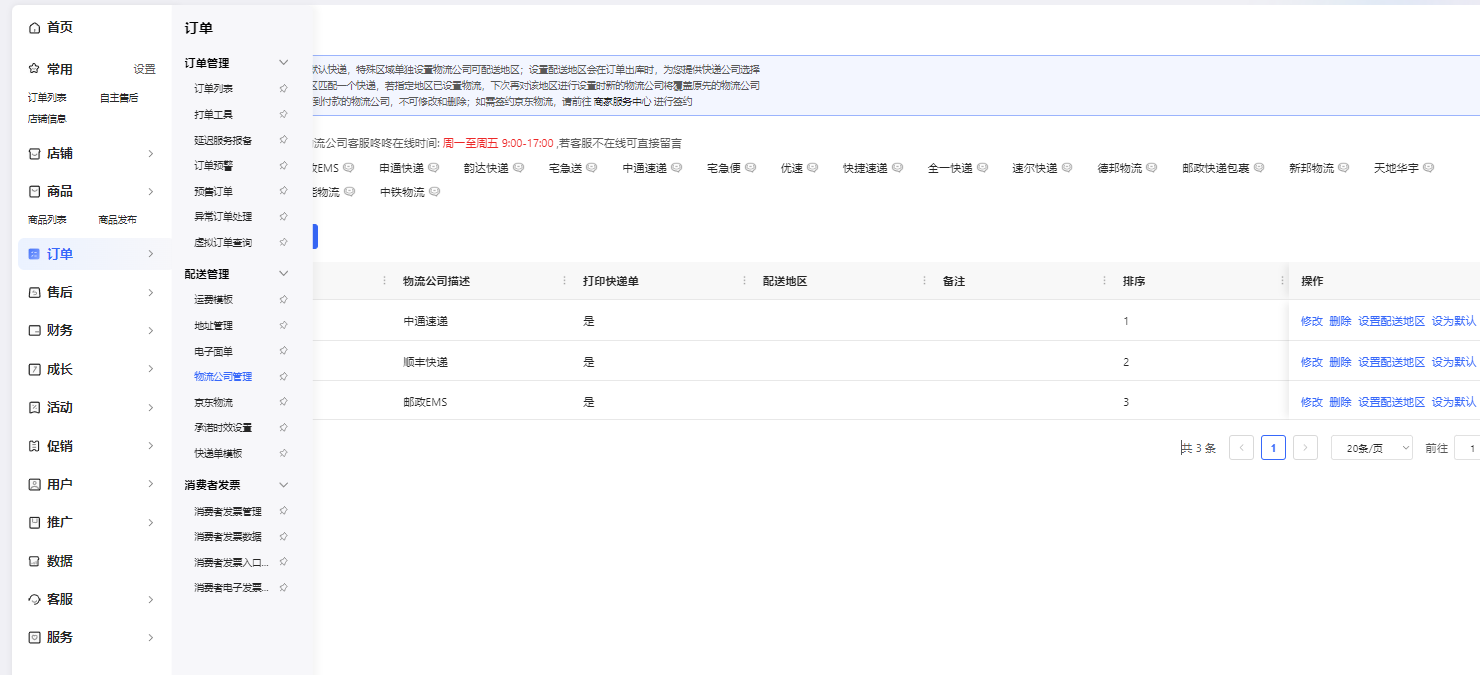Toggle the pin icon beside 京东物流
1480x675 pixels.
283,402
